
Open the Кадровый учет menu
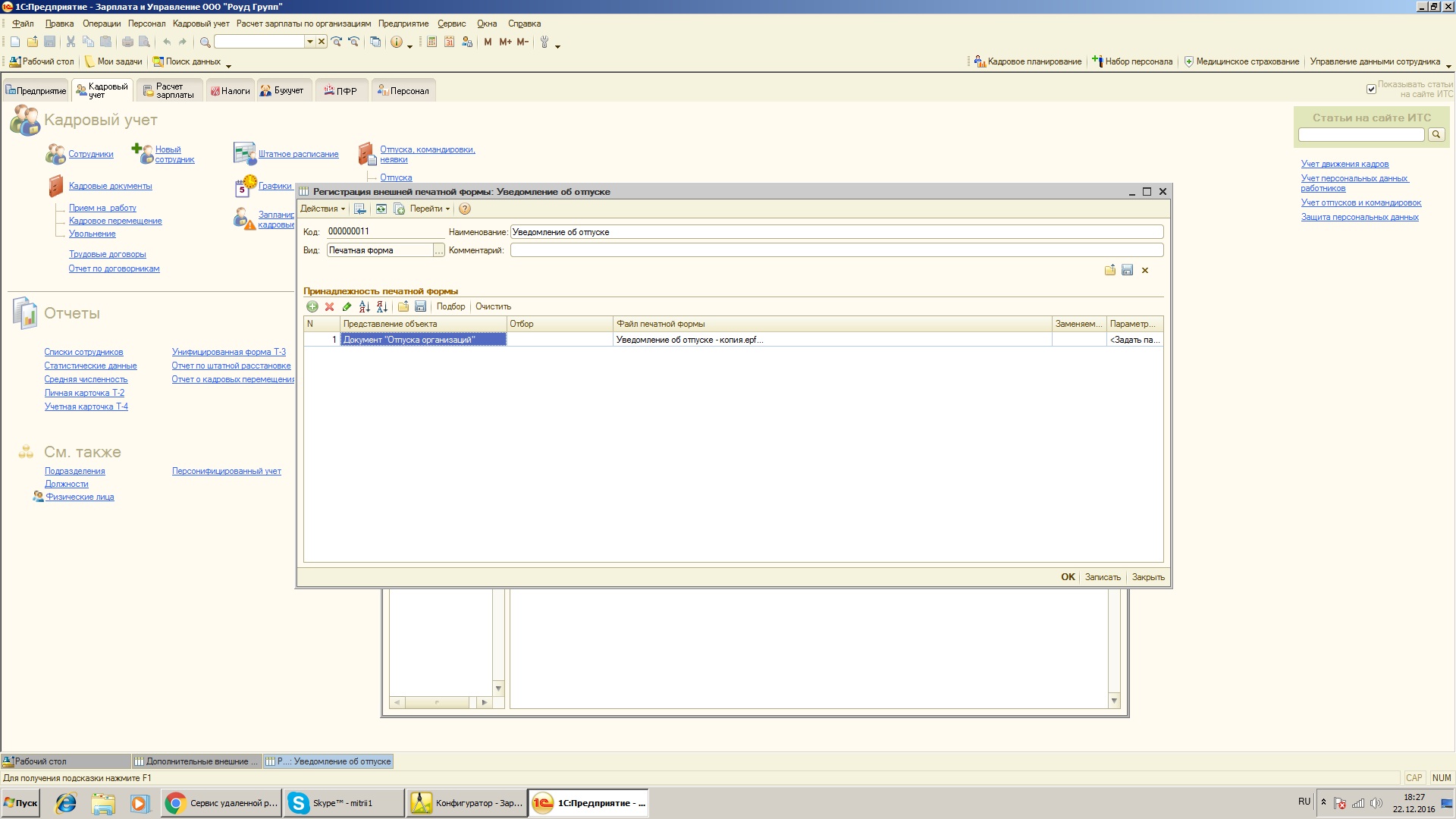click(x=200, y=24)
